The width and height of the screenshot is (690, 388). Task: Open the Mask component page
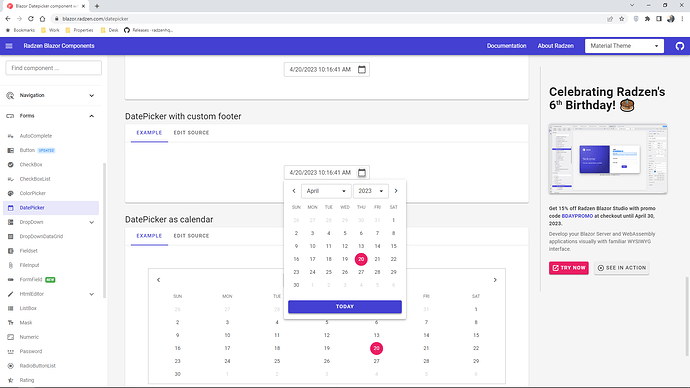26,322
